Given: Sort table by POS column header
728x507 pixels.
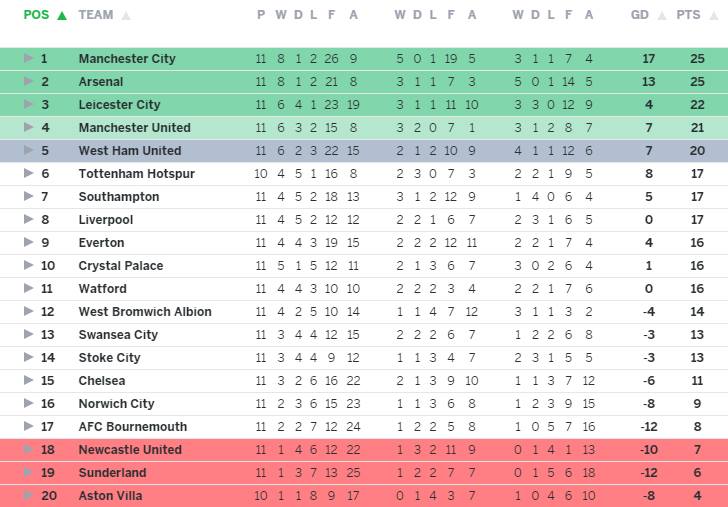Looking at the screenshot, I should tap(36, 15).
